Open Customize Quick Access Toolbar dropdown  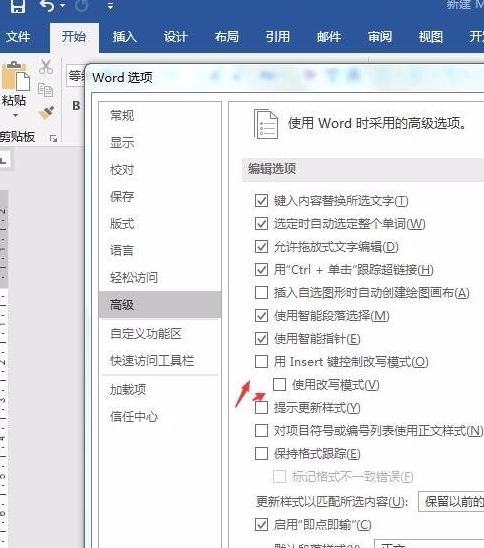click(x=110, y=6)
